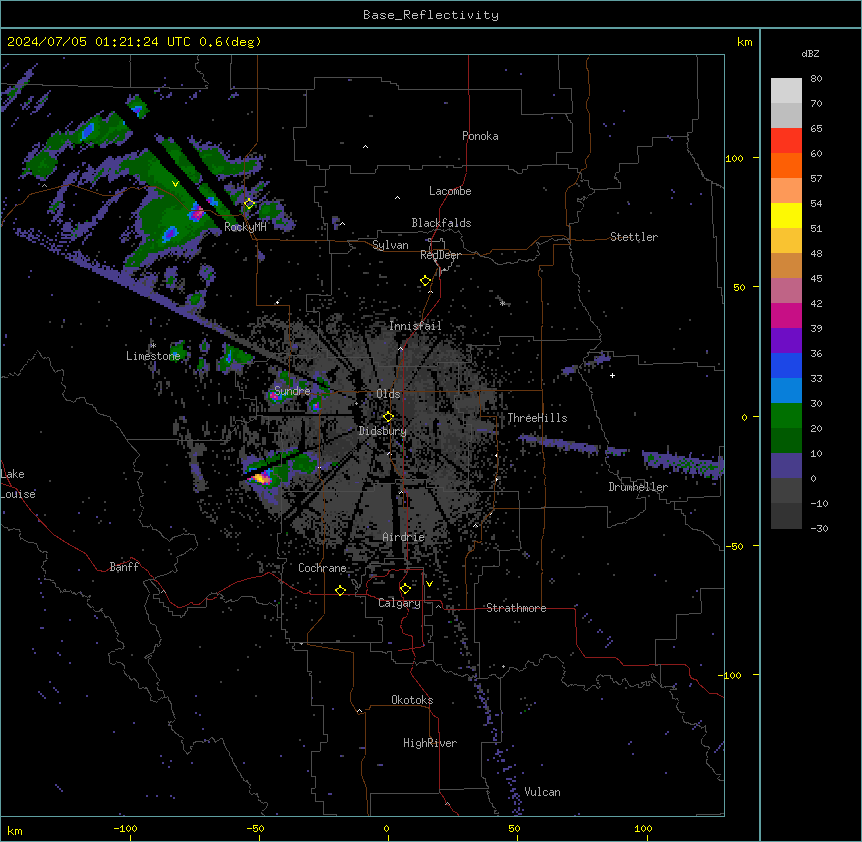Select the white 70-80 dBZ legend swatch
Viewport: 862px width, 842px height.
coord(786,91)
